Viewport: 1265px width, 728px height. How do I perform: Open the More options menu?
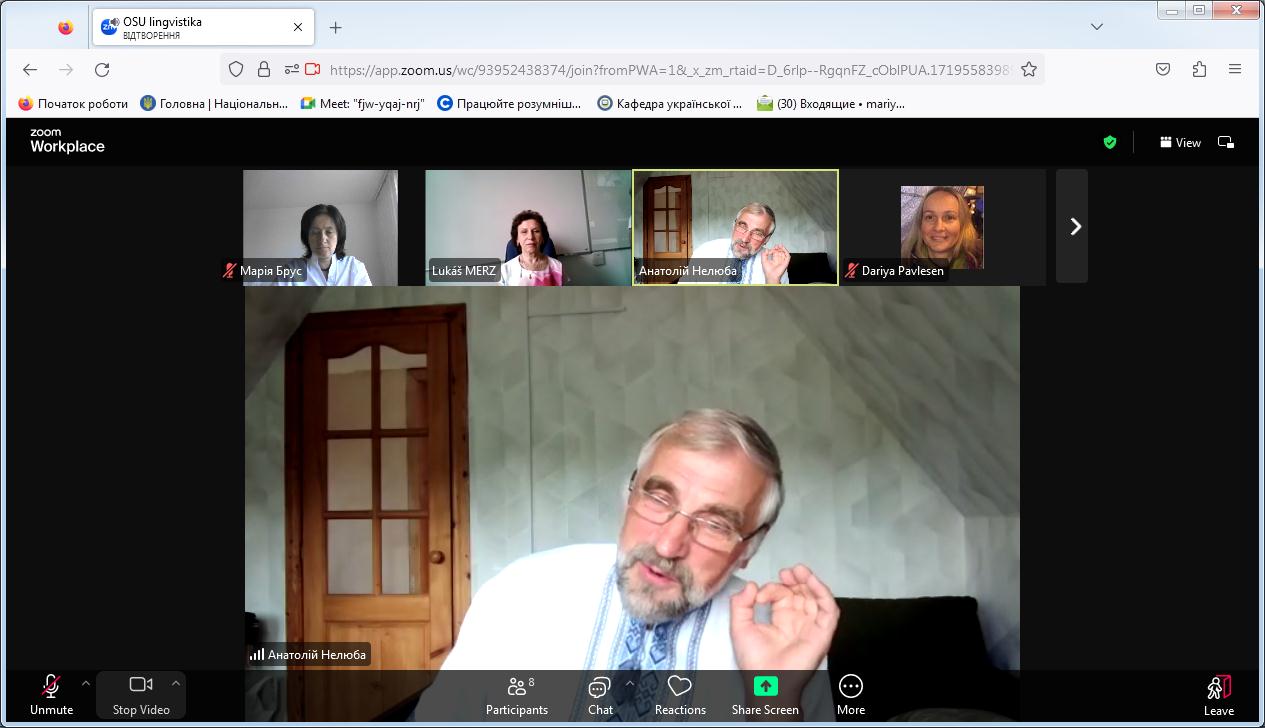tap(851, 695)
